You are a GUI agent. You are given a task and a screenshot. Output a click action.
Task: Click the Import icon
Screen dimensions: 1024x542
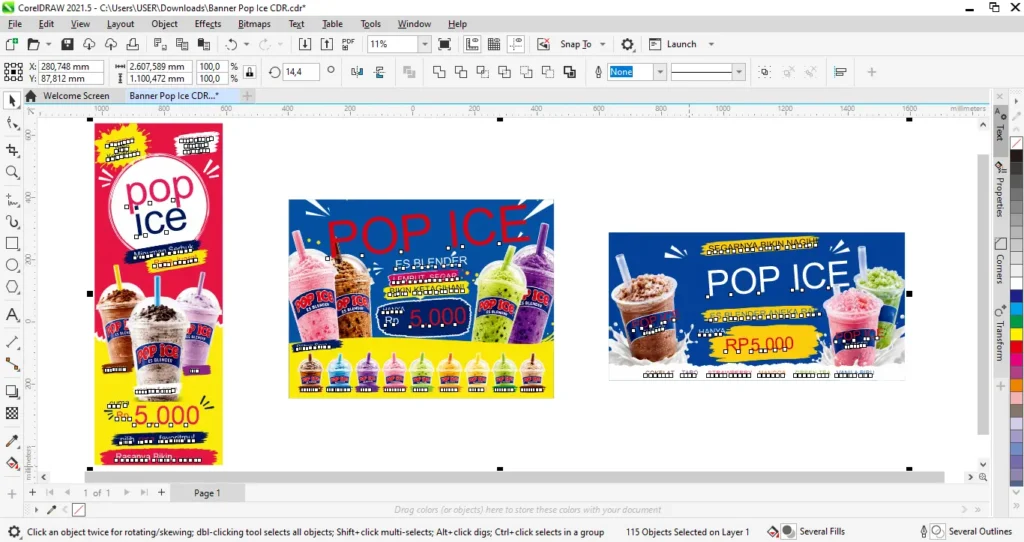[304, 44]
